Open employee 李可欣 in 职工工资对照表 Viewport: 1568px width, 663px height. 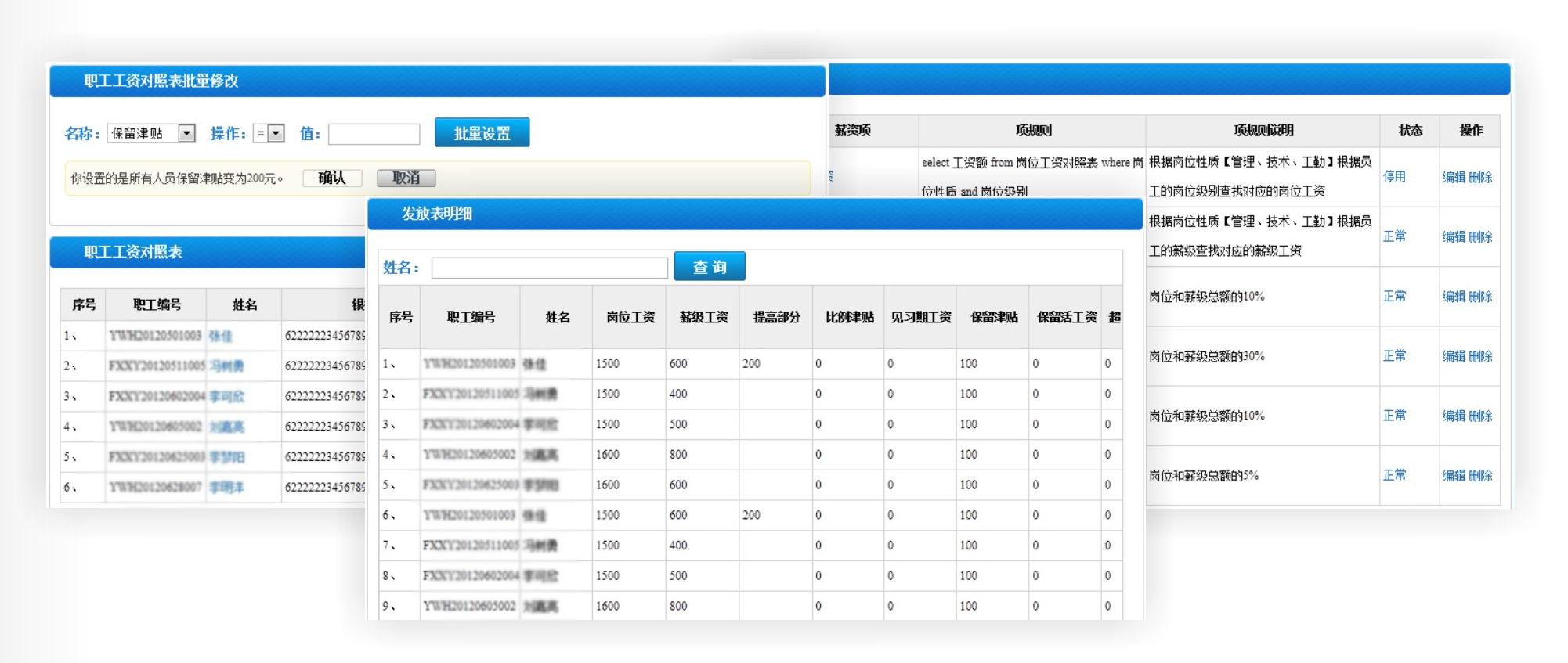pos(227,397)
